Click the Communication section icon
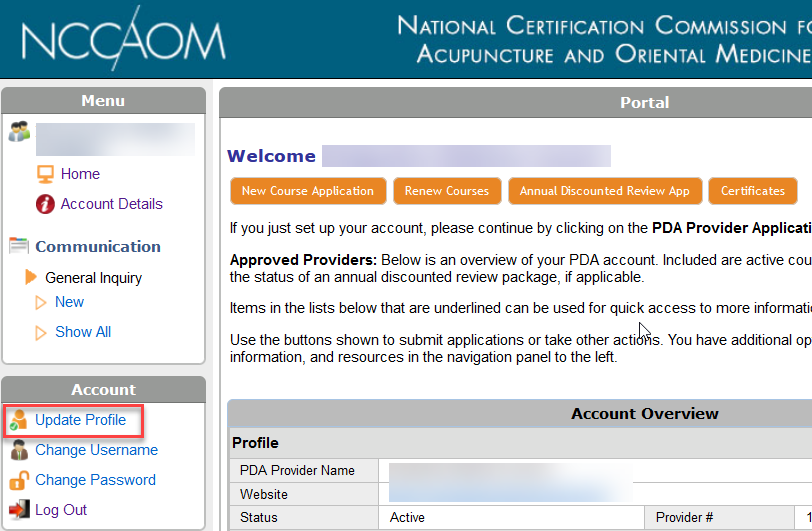The image size is (812, 531). tap(19, 247)
